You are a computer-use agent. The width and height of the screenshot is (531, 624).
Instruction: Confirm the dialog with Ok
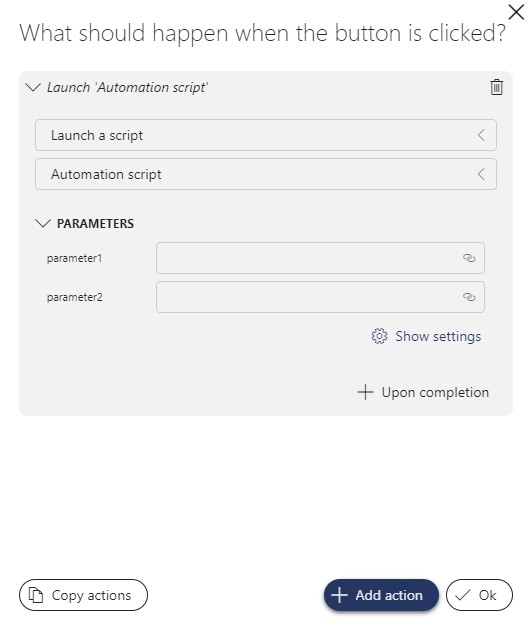[479, 595]
